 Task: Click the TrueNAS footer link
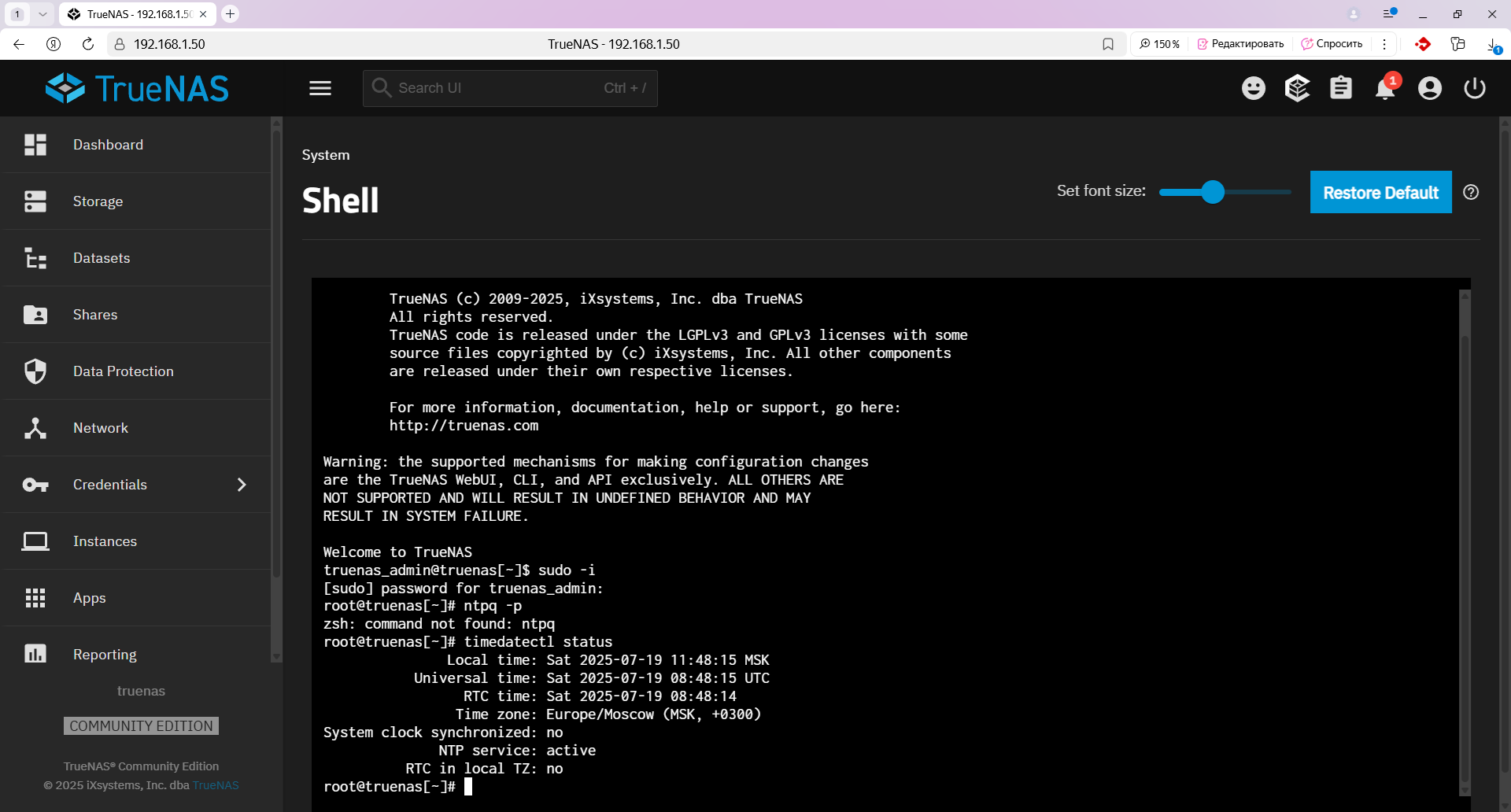[216, 785]
